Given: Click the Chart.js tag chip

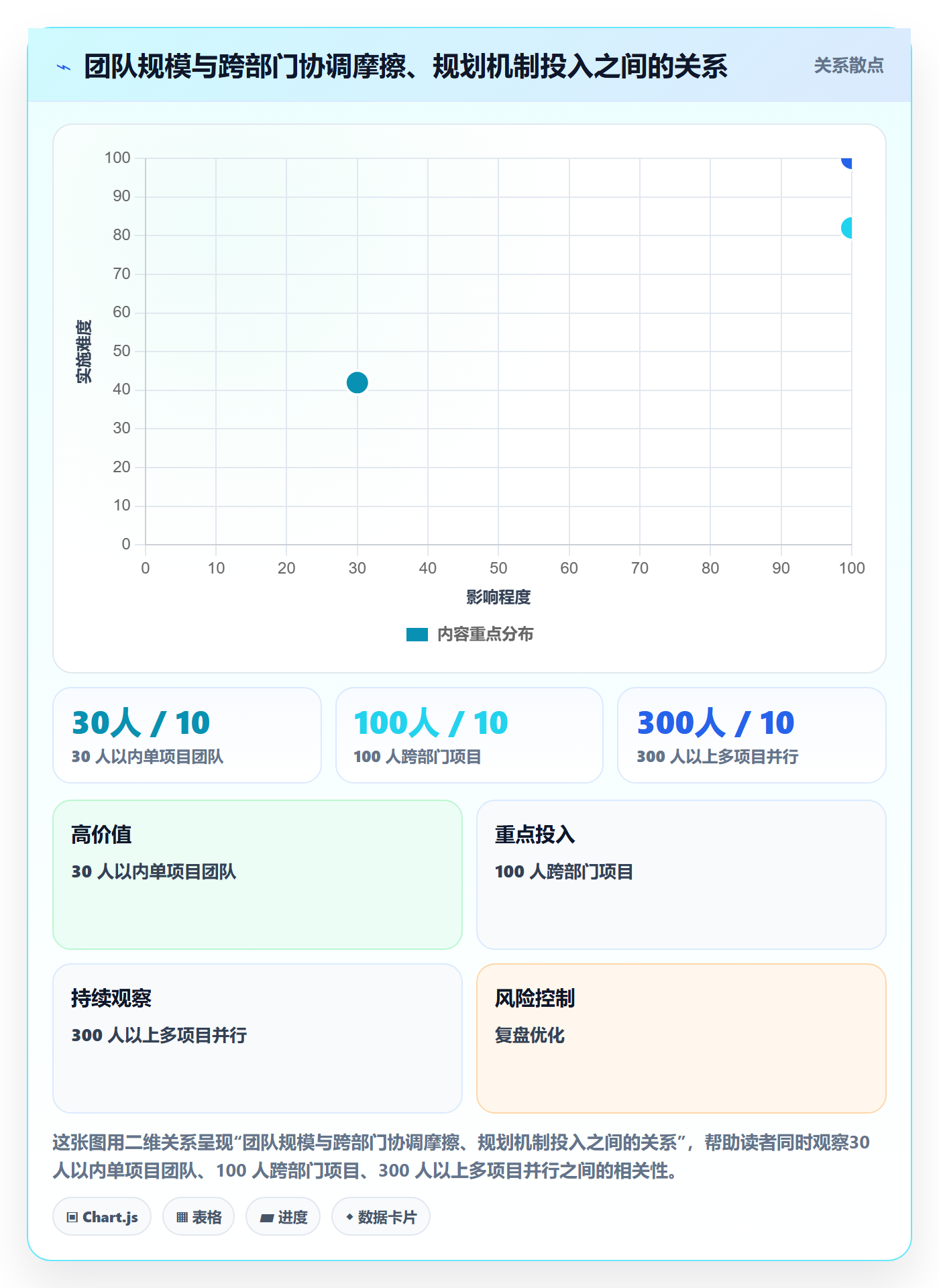Looking at the screenshot, I should click(x=102, y=1217).
